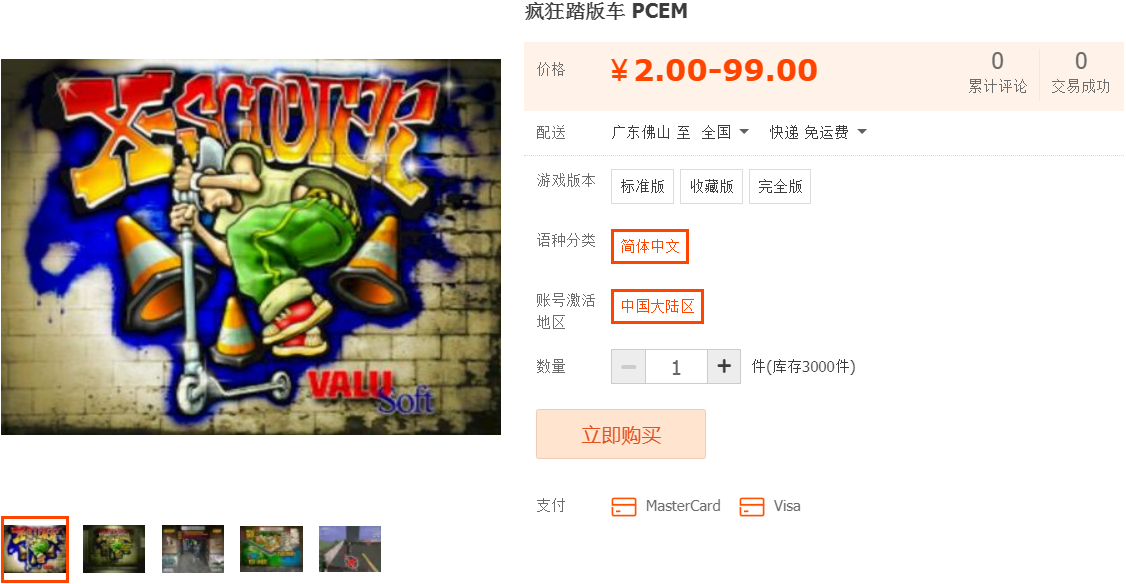The width and height of the screenshot is (1126, 584).
Task: Select the 标准版 game version option
Action: coord(643,187)
